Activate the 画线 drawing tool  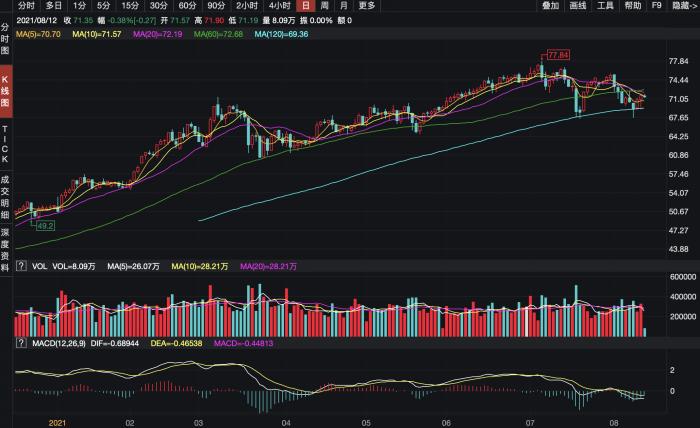tap(578, 6)
